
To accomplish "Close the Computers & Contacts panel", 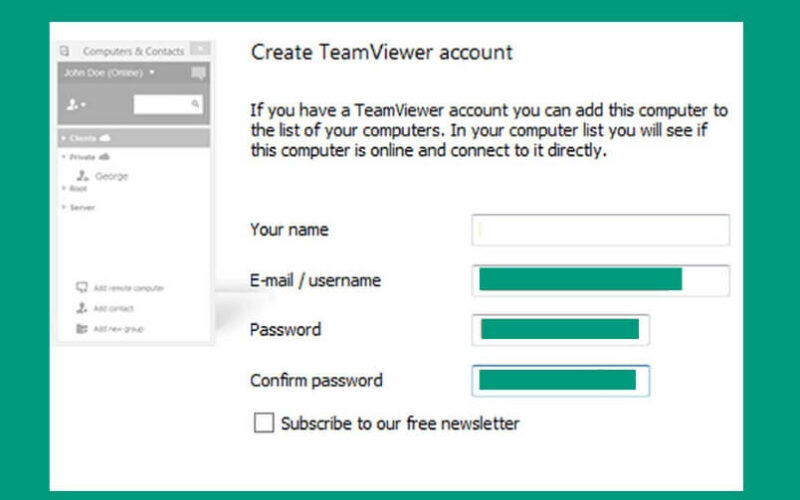I will point(200,48).
